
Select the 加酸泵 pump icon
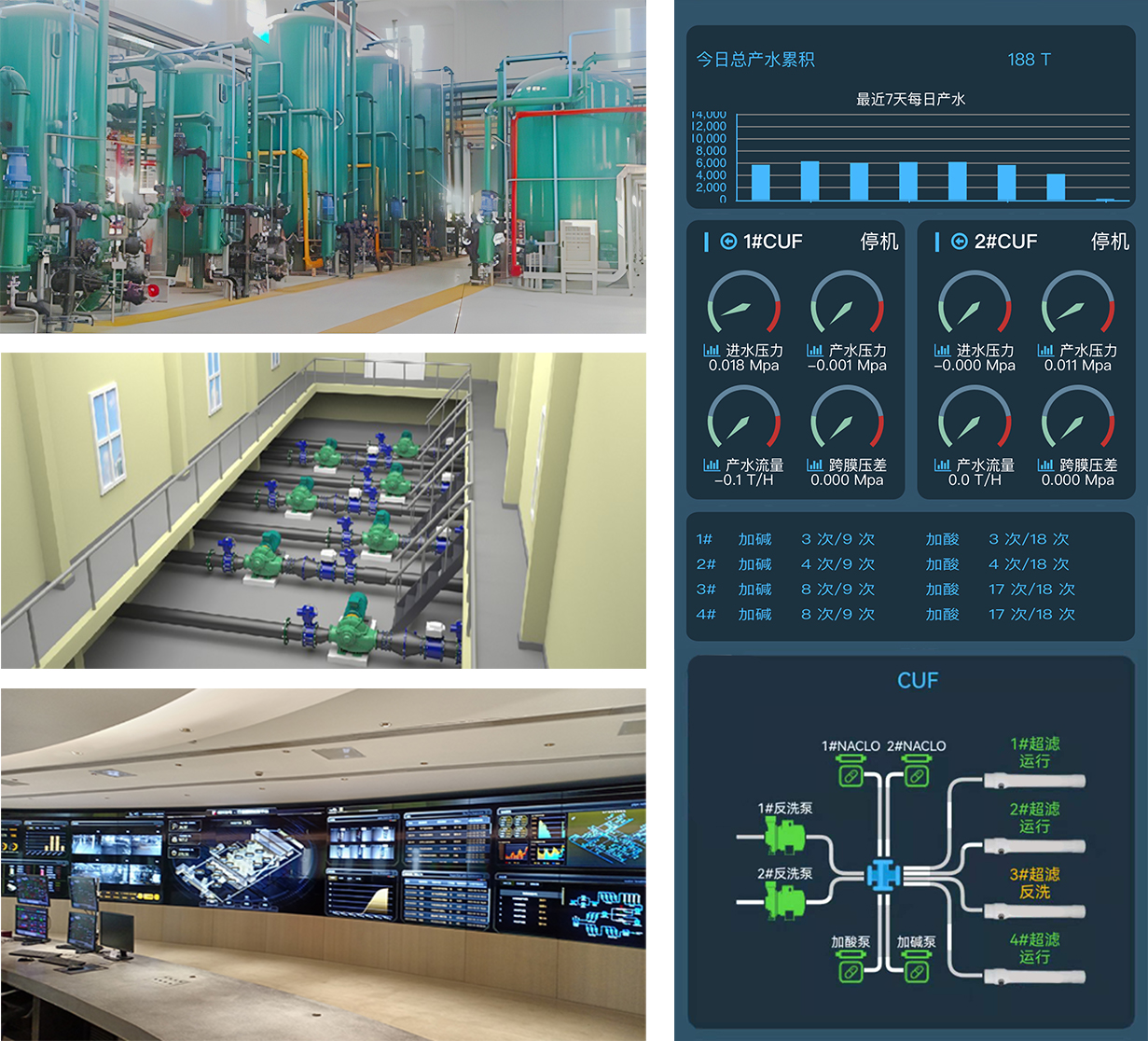(x=850, y=971)
